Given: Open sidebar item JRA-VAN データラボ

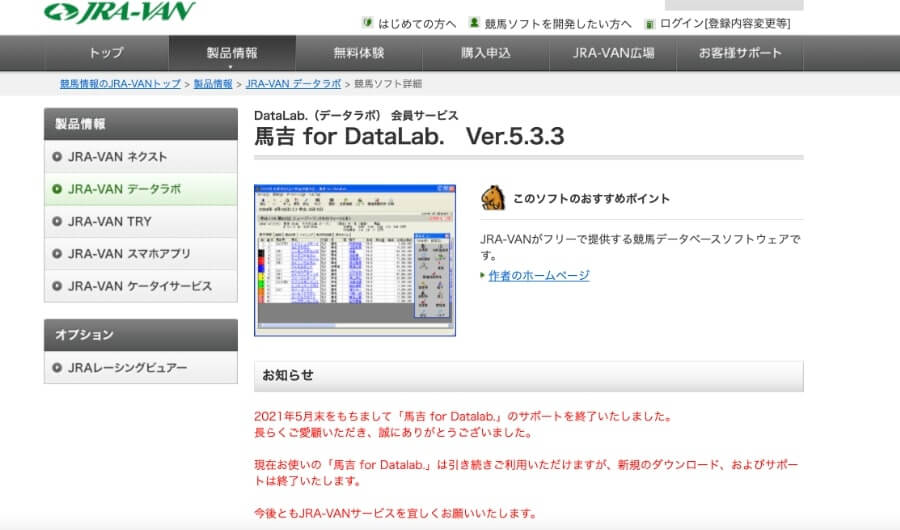Looking at the screenshot, I should coord(141,189).
